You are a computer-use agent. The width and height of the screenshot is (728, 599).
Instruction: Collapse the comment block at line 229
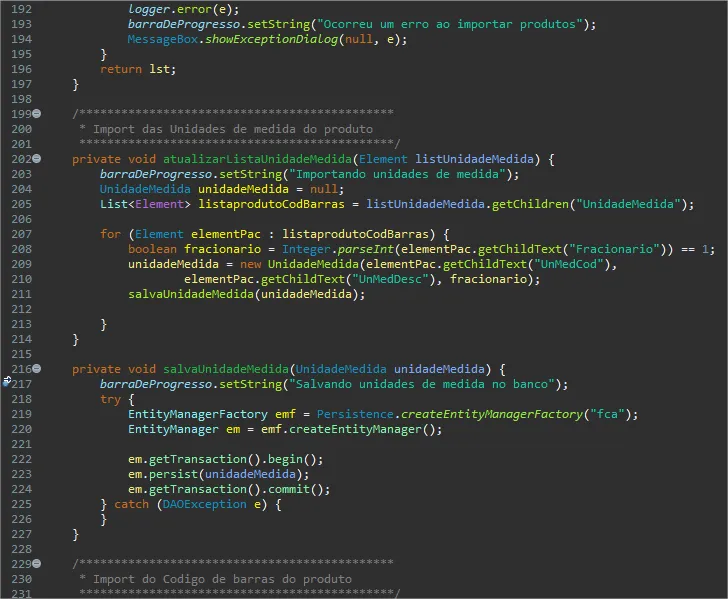(37, 563)
